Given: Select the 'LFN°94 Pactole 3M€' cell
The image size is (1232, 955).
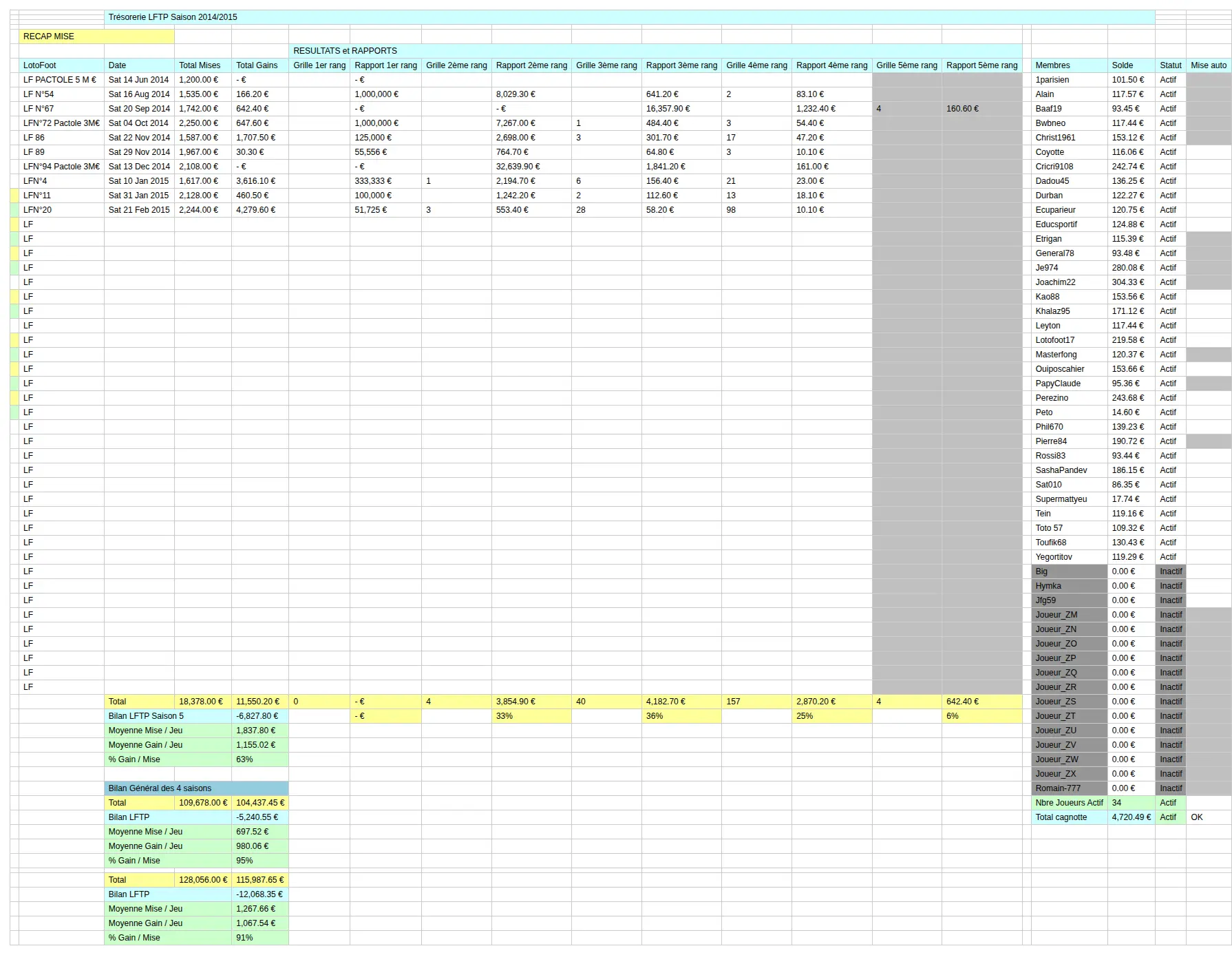Looking at the screenshot, I should (x=61, y=167).
